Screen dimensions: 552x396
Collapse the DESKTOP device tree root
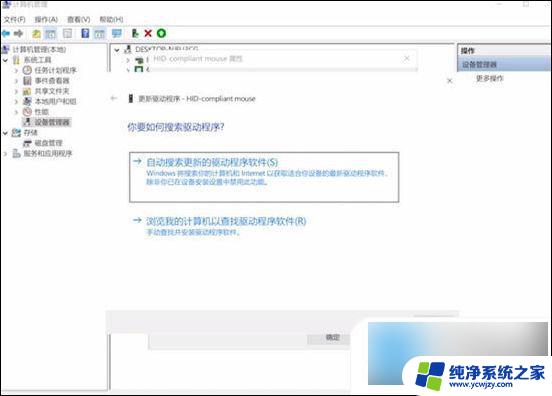tap(117, 50)
